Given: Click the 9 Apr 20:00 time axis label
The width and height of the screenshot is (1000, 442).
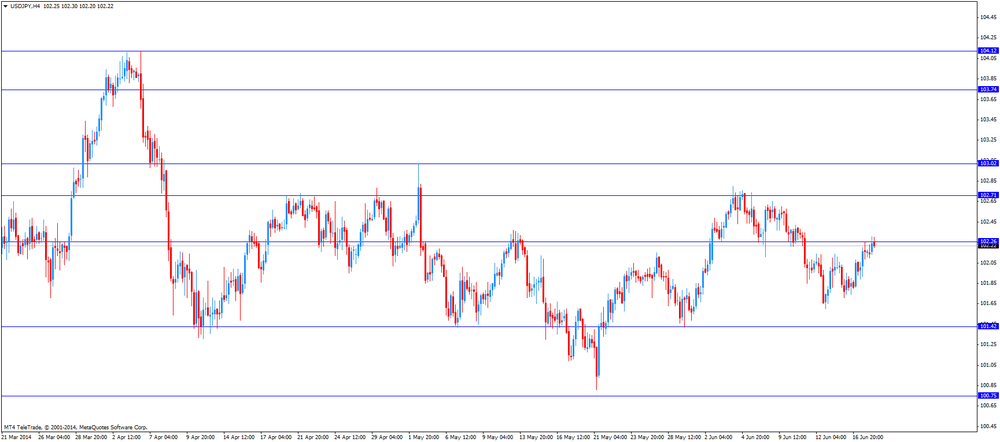Looking at the screenshot, I should tap(201, 437).
